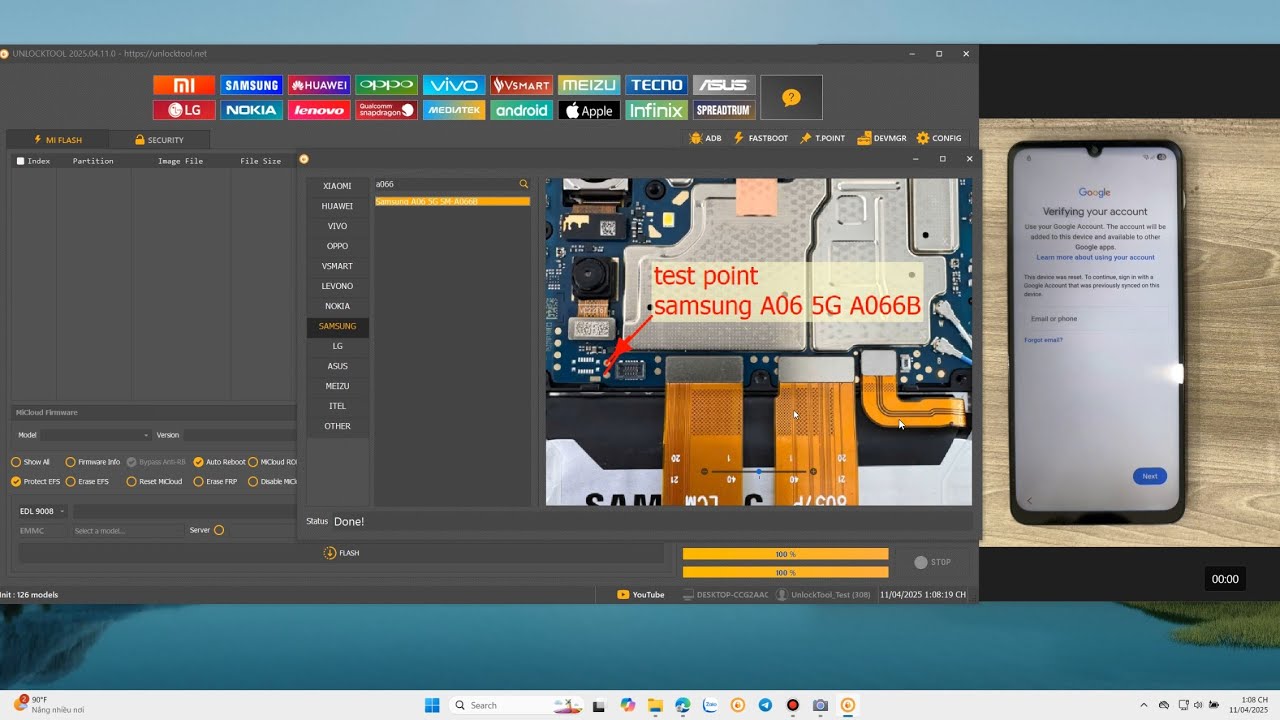Open DEVMGR device manager
Screen dimensions: 1280x720
tap(881, 138)
